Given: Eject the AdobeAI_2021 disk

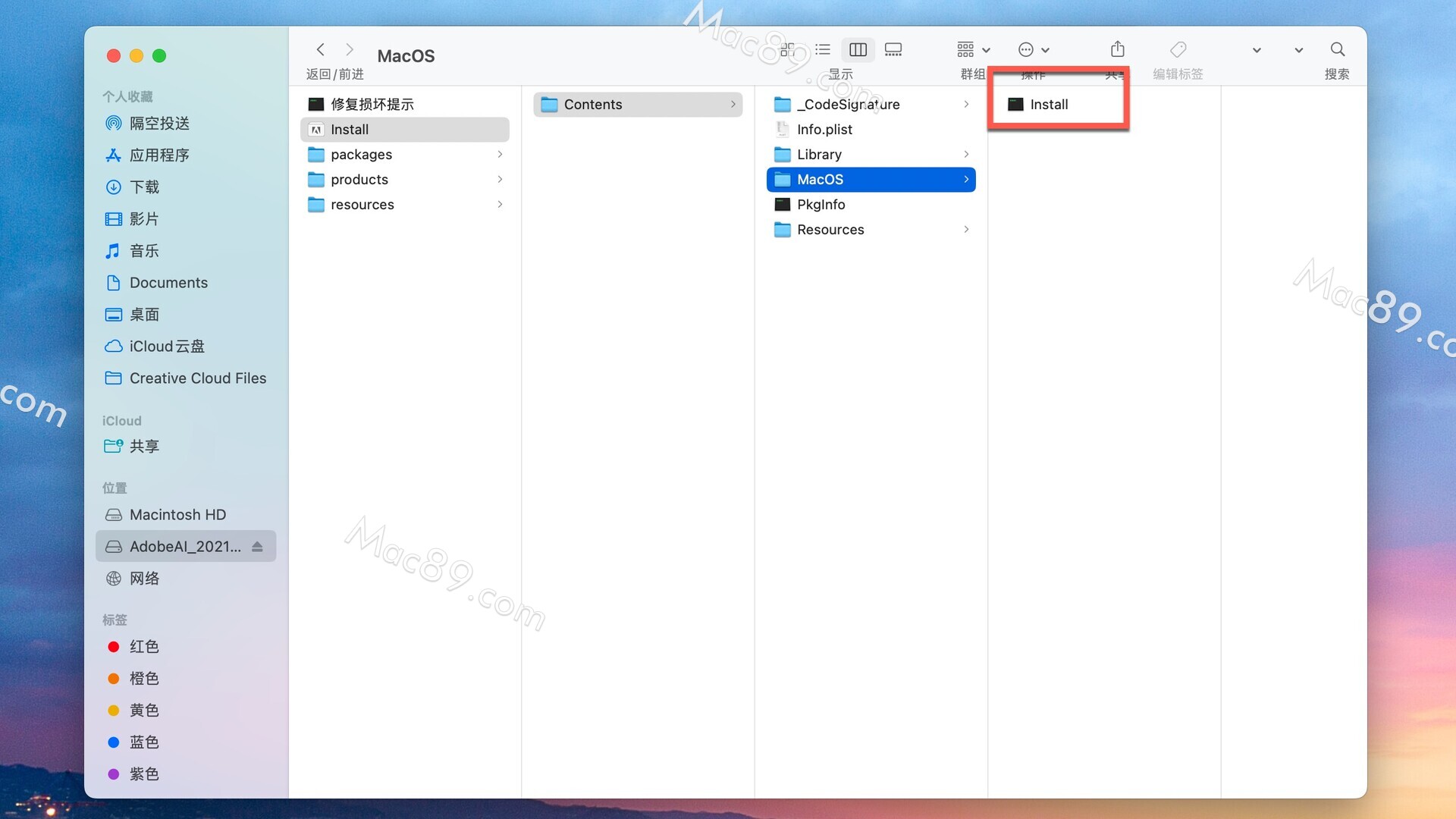Looking at the screenshot, I should click(257, 547).
